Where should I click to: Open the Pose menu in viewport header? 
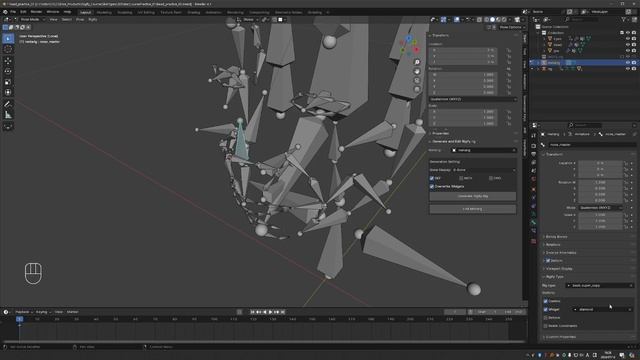pyautogui.click(x=80, y=19)
